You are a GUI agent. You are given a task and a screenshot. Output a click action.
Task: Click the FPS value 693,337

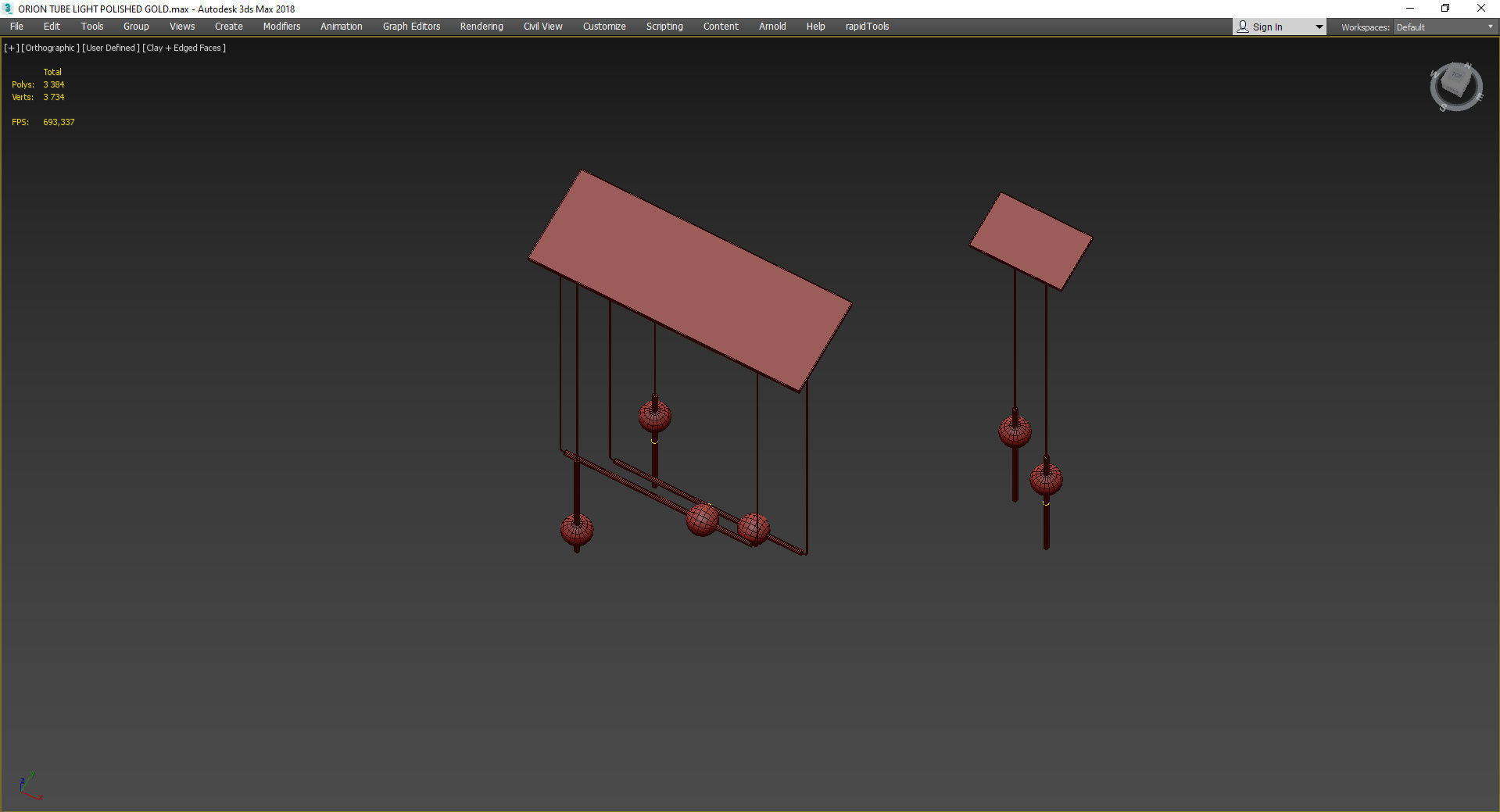point(59,122)
